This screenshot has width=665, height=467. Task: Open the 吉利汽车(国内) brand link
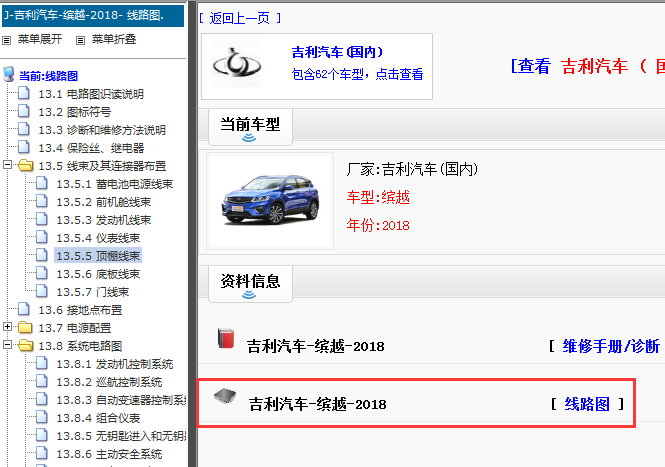click(x=338, y=52)
